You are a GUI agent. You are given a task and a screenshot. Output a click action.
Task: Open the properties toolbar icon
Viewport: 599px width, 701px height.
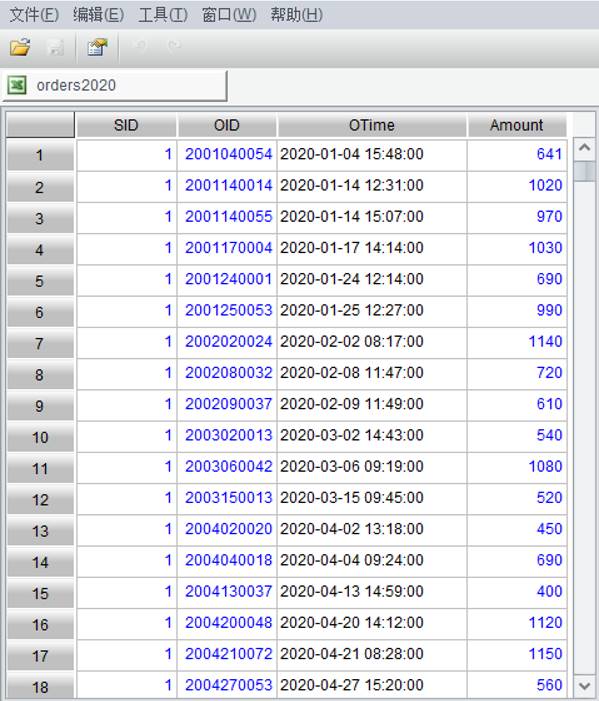point(97,47)
